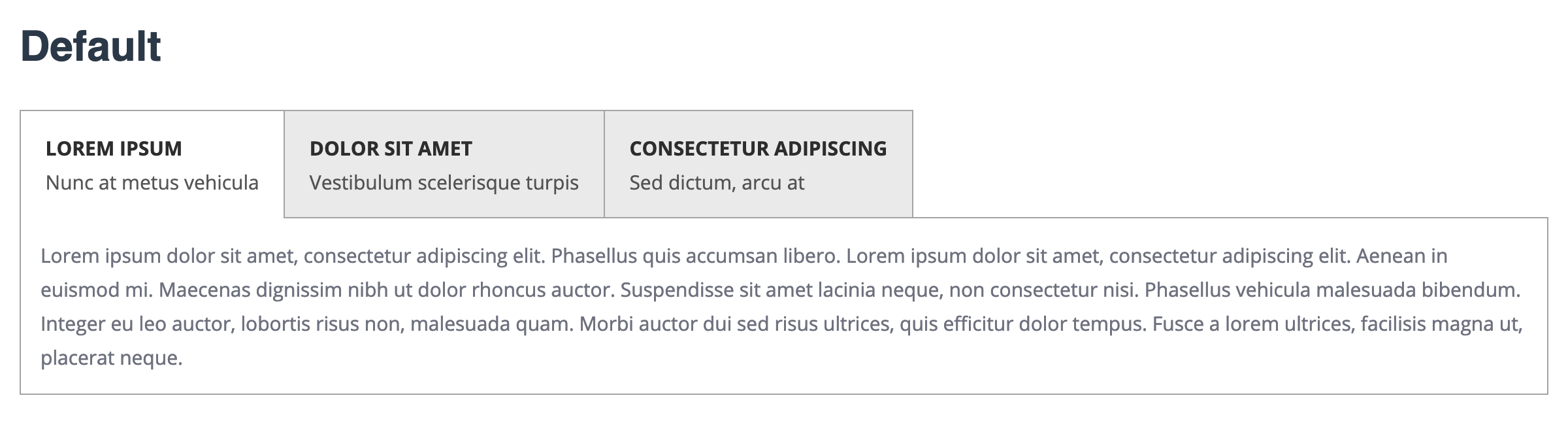Open the CONSECTETUR ADIPISCING tab
This screenshot has height=438, width=1568.
[x=758, y=149]
